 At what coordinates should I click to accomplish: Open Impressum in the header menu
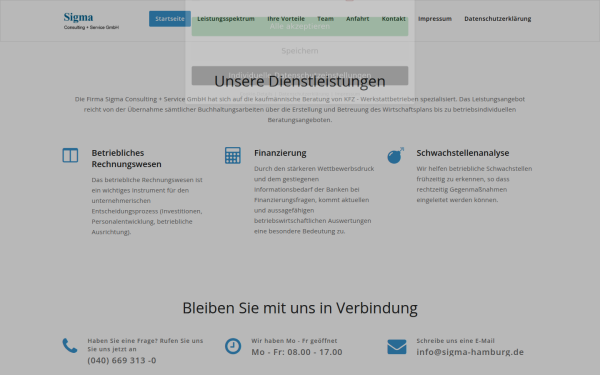coord(435,19)
